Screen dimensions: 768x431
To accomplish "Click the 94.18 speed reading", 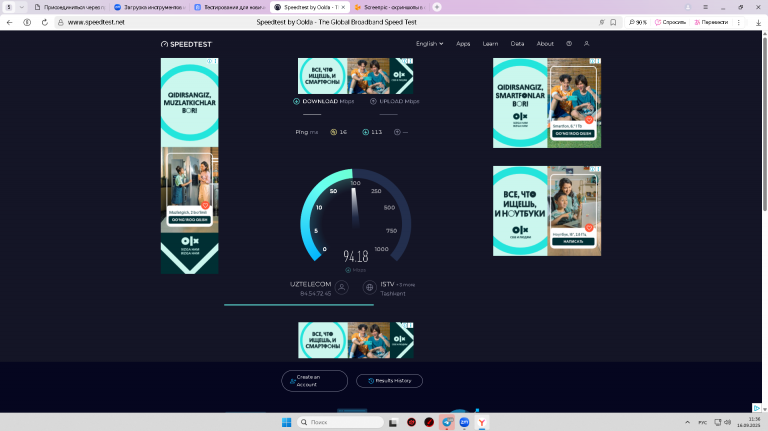I will click(x=356, y=256).
